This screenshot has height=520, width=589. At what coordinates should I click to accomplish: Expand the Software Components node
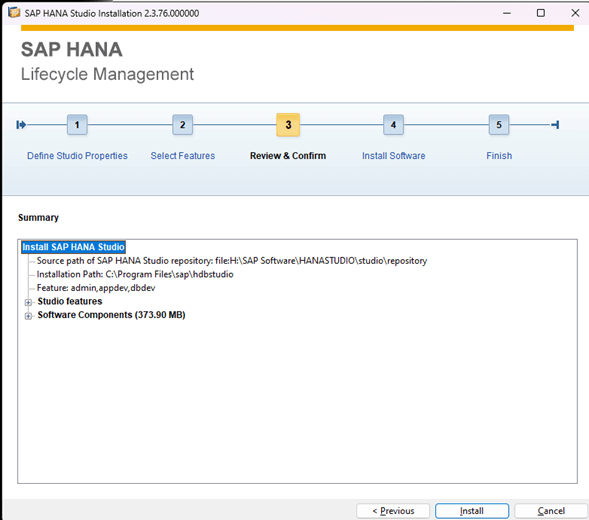pyautogui.click(x=28, y=316)
